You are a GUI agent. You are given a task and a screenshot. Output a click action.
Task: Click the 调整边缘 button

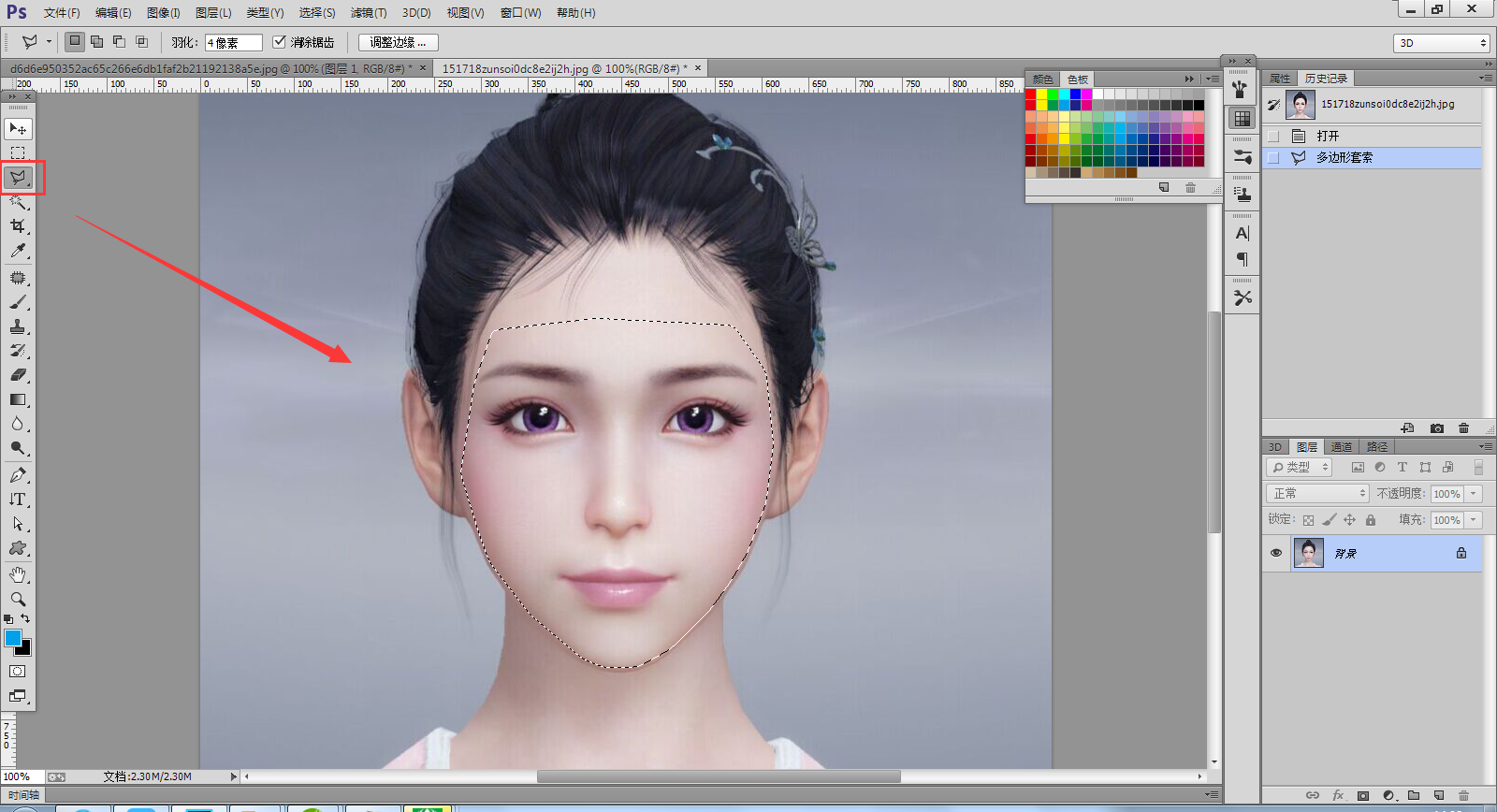click(398, 42)
